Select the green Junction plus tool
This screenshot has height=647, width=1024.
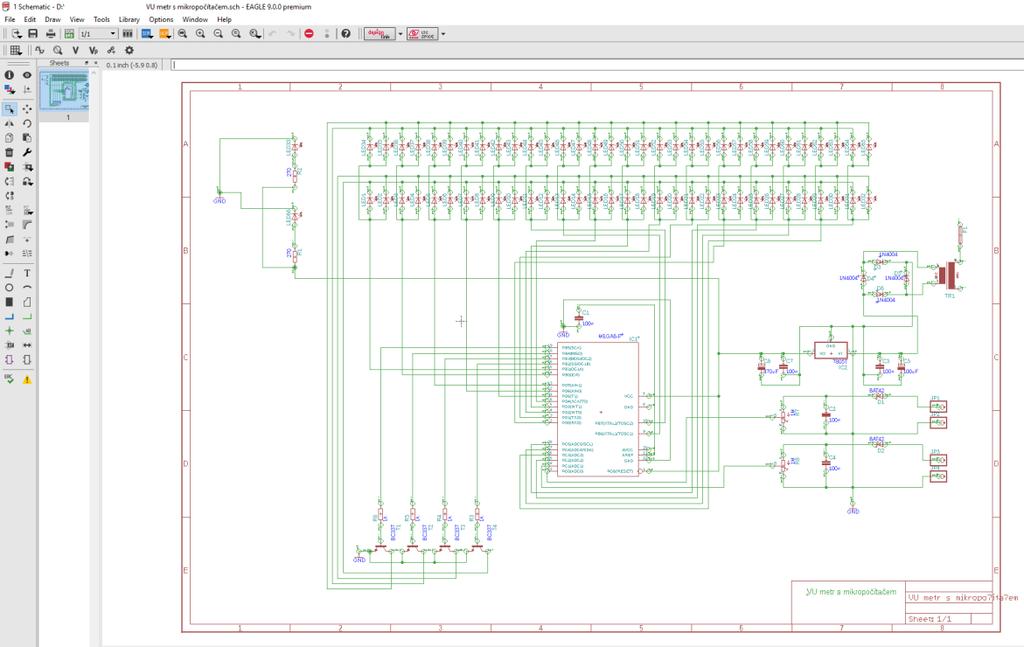click(9, 330)
